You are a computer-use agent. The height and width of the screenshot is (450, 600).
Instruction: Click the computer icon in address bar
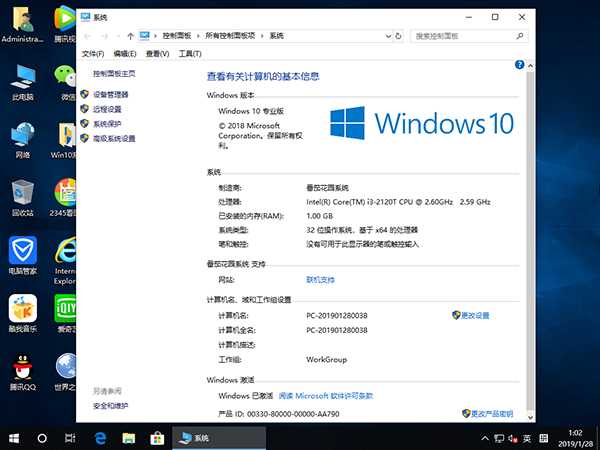click(x=144, y=36)
